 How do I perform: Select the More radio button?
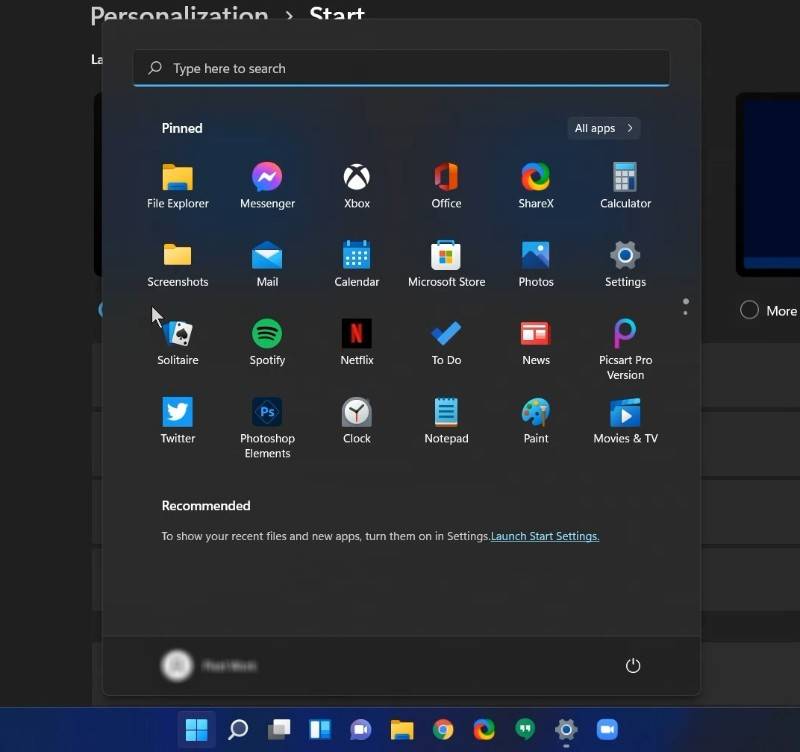coord(750,310)
